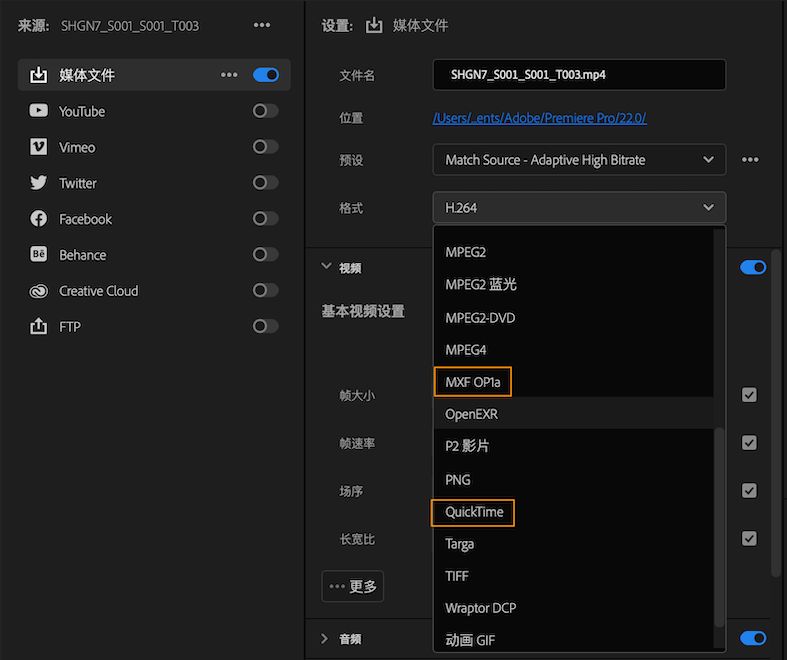Collapse the 视频 section
This screenshot has width=787, height=660.
click(x=326, y=267)
